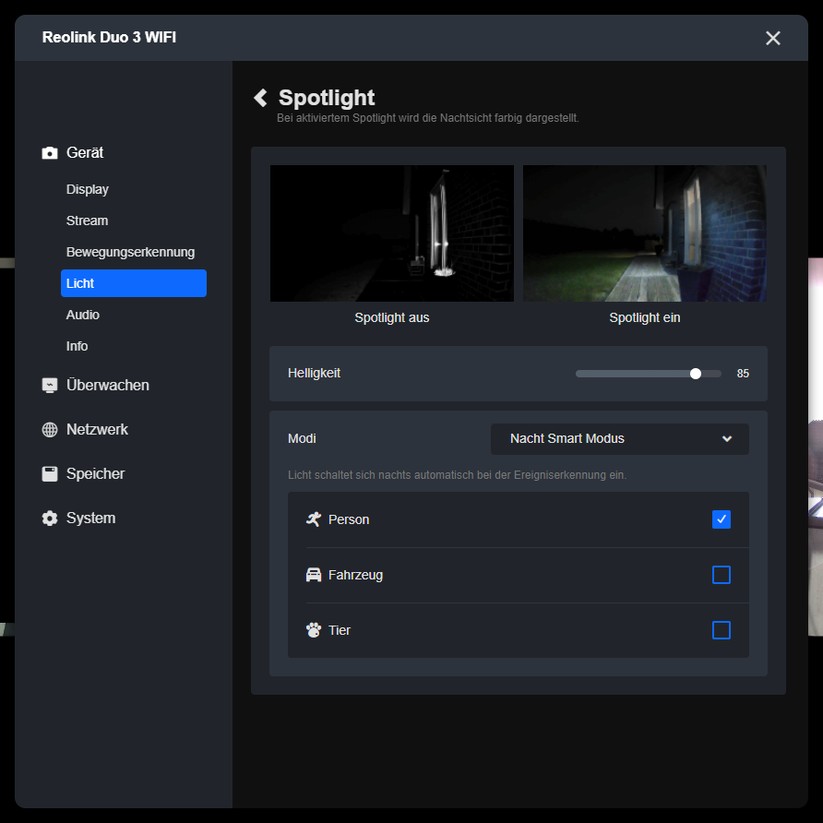Click the Person detection icon

click(314, 519)
